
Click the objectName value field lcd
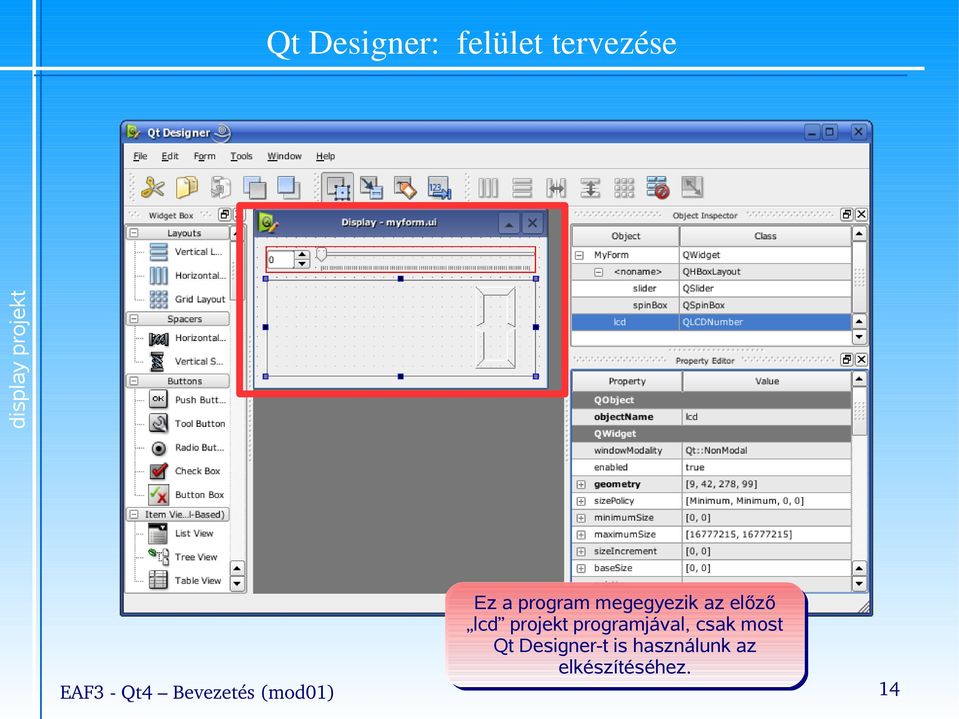(766, 417)
